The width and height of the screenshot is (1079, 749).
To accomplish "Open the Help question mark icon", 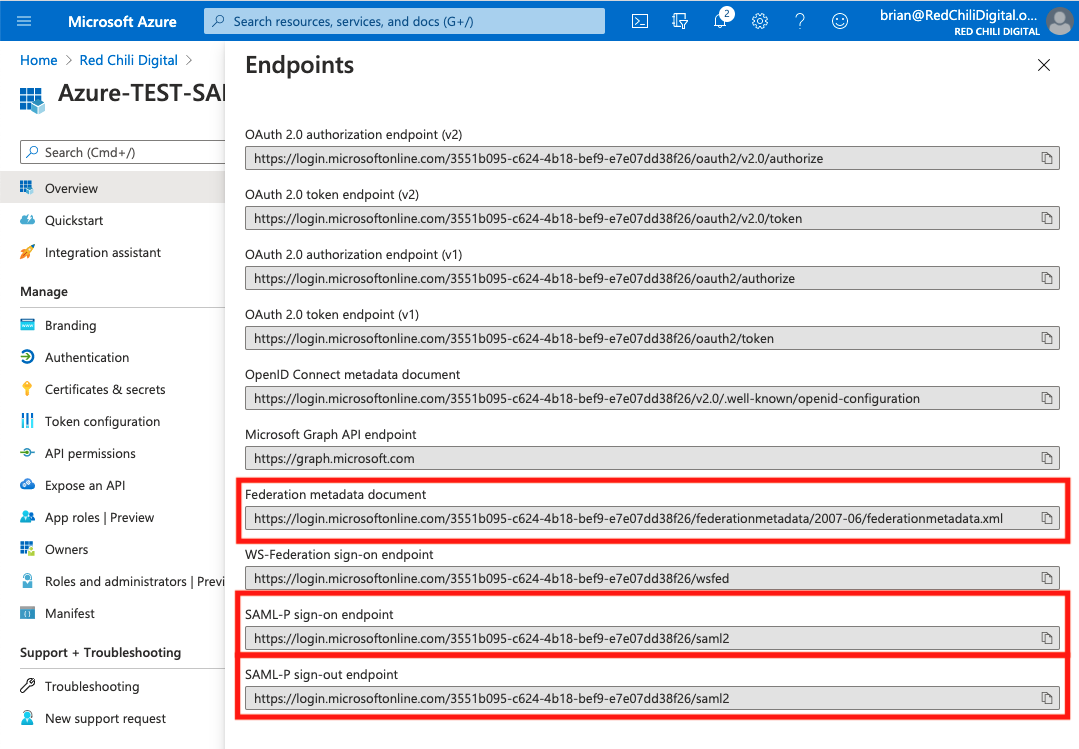I will [800, 21].
